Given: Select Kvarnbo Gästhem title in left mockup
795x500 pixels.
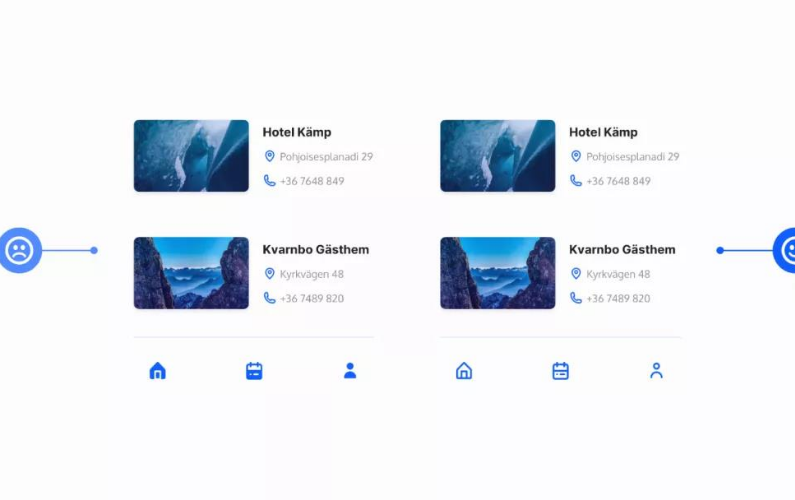Looking at the screenshot, I should coord(315,249).
